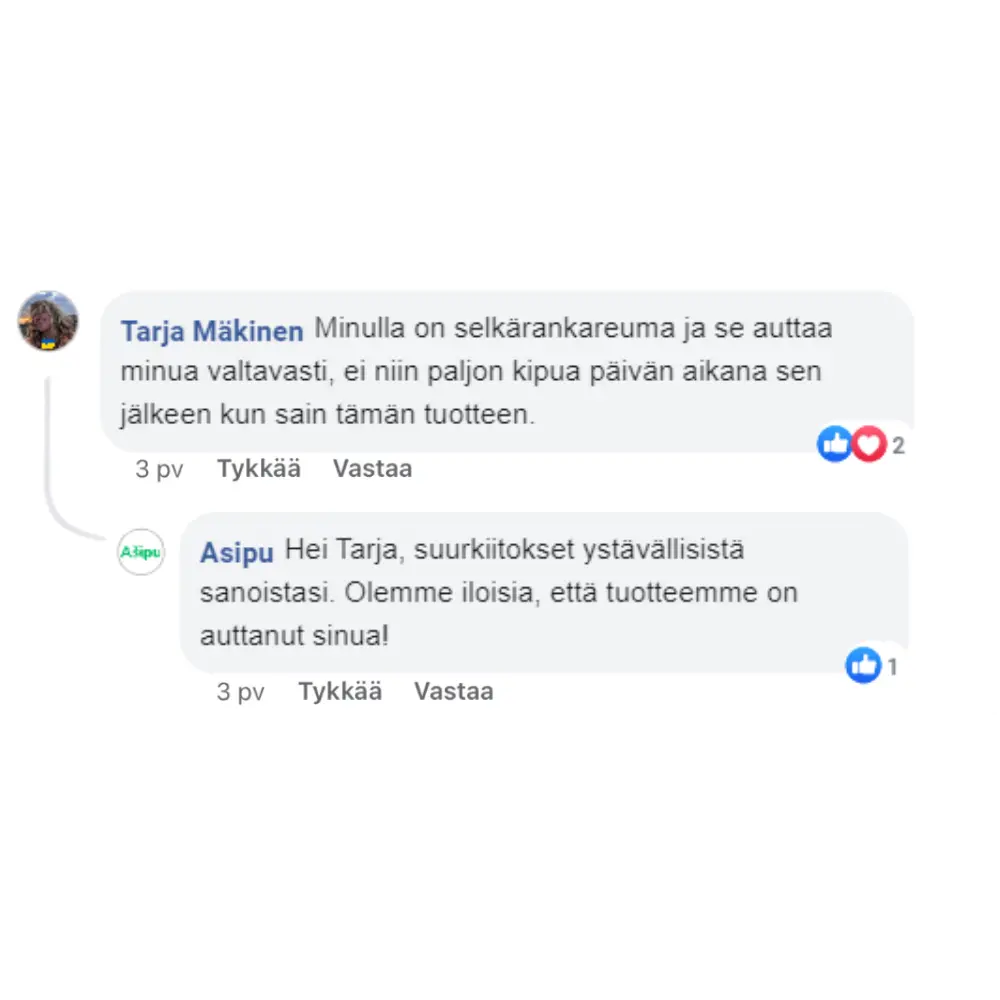The width and height of the screenshot is (1000, 1000).
Task: Click Asipu's reply text thanking Tarja
Action: coord(499,592)
